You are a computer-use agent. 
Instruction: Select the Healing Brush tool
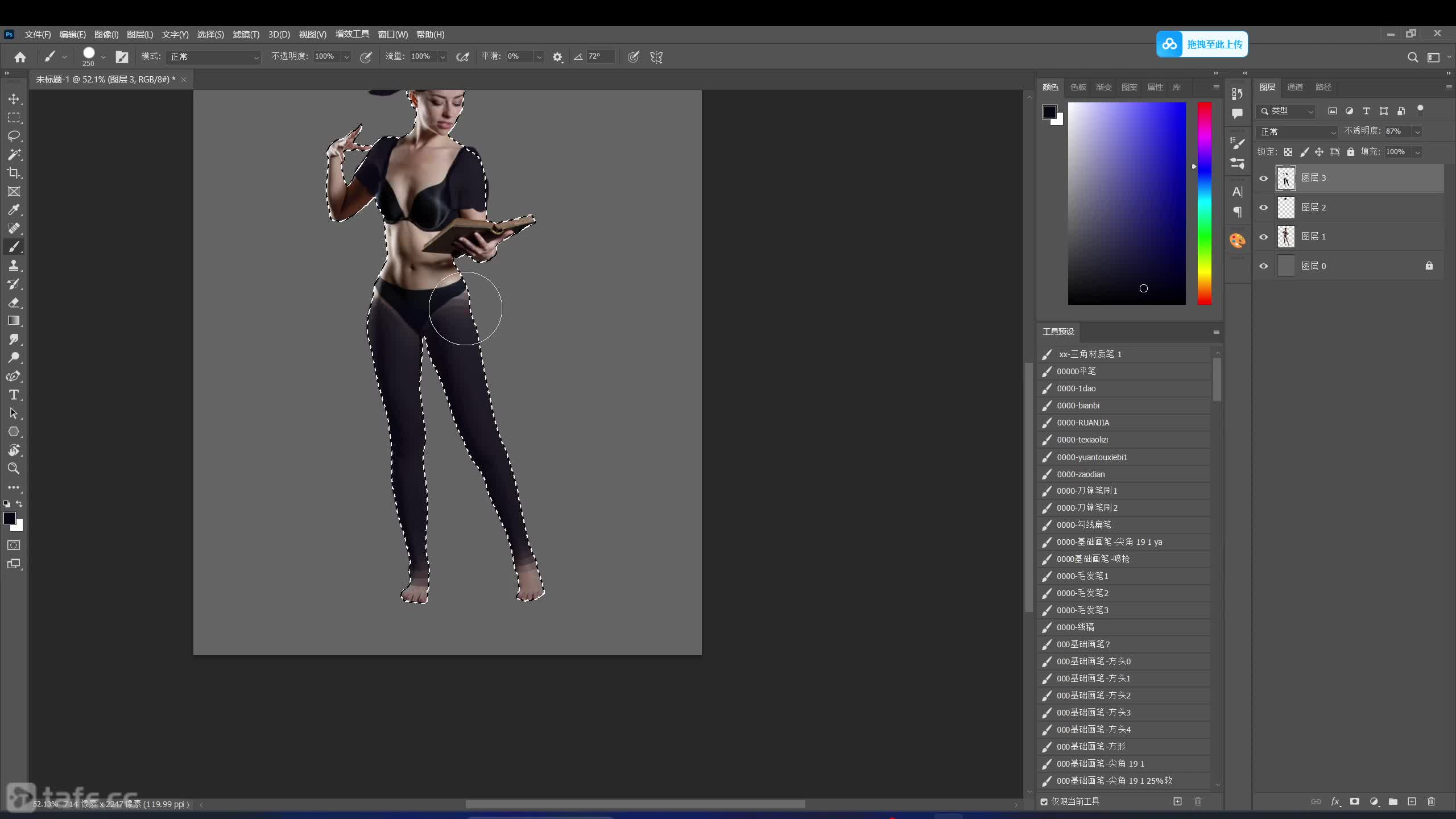point(14,229)
